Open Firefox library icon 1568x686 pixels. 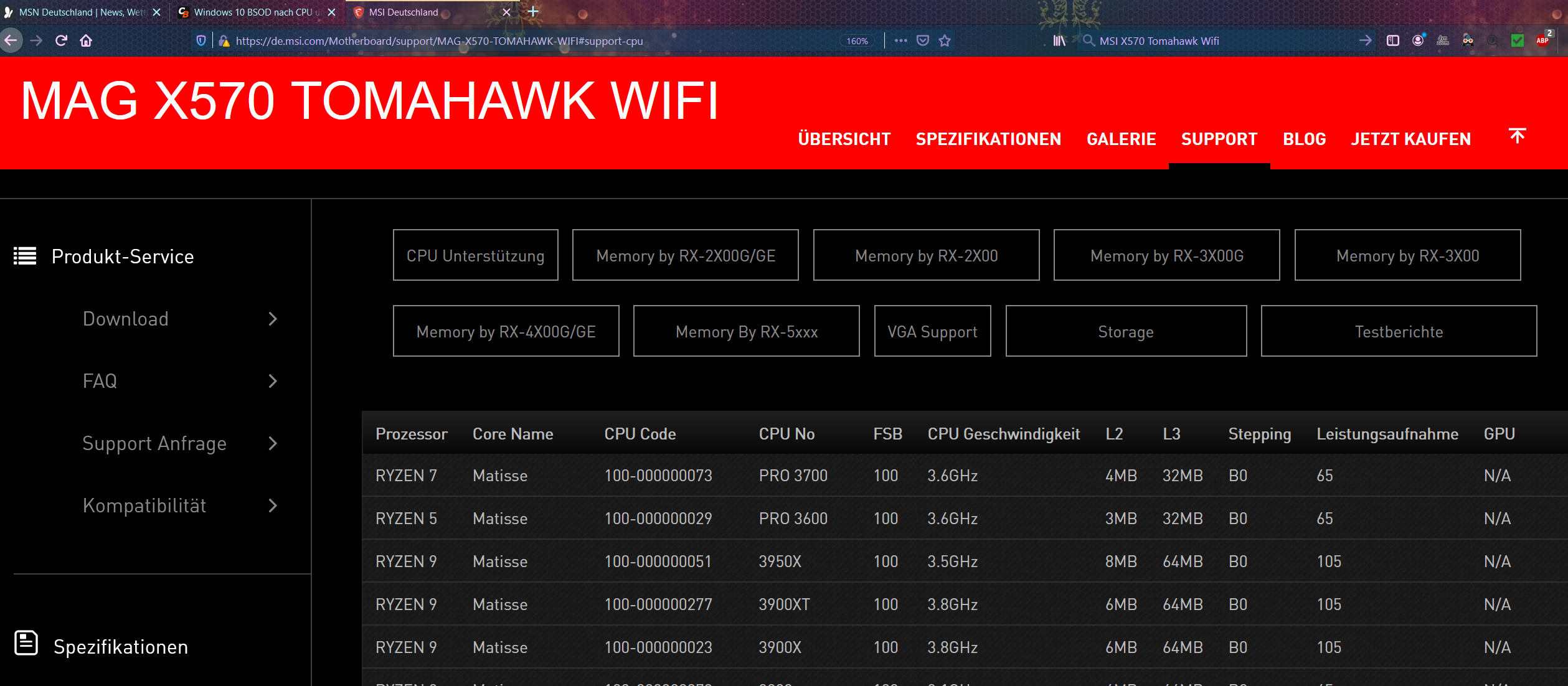[x=1059, y=40]
